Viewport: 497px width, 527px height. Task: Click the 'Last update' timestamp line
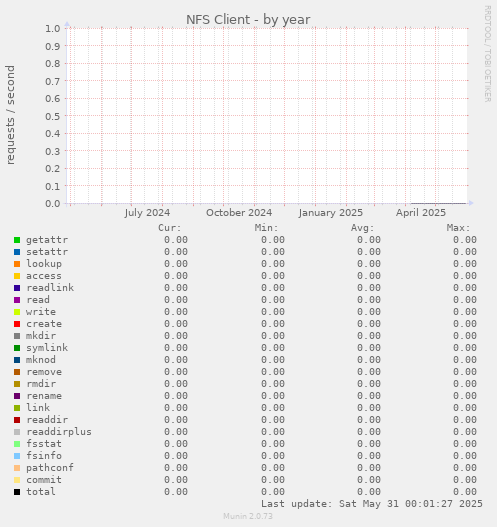click(372, 504)
